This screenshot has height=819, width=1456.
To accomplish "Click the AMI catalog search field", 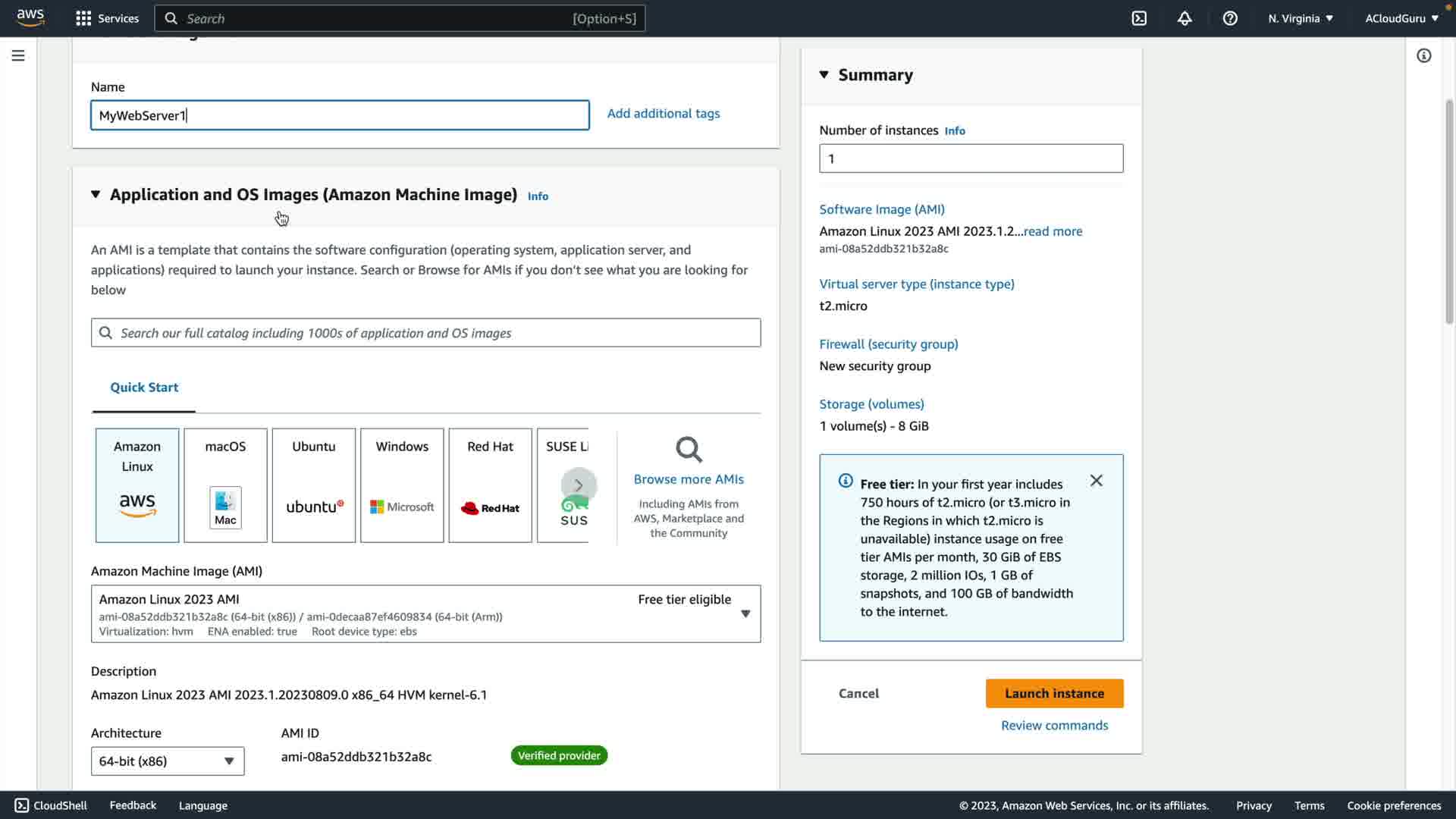I will (x=425, y=333).
